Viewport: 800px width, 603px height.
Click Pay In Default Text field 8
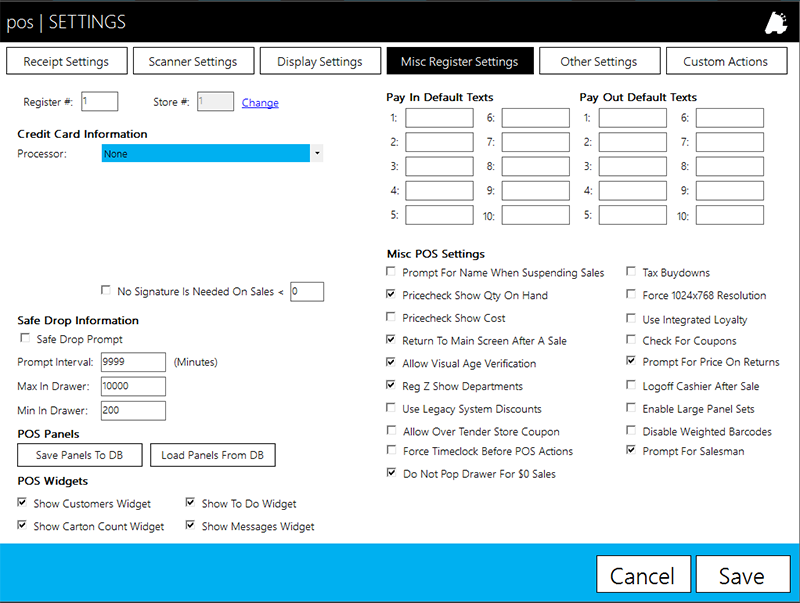[x=536, y=166]
